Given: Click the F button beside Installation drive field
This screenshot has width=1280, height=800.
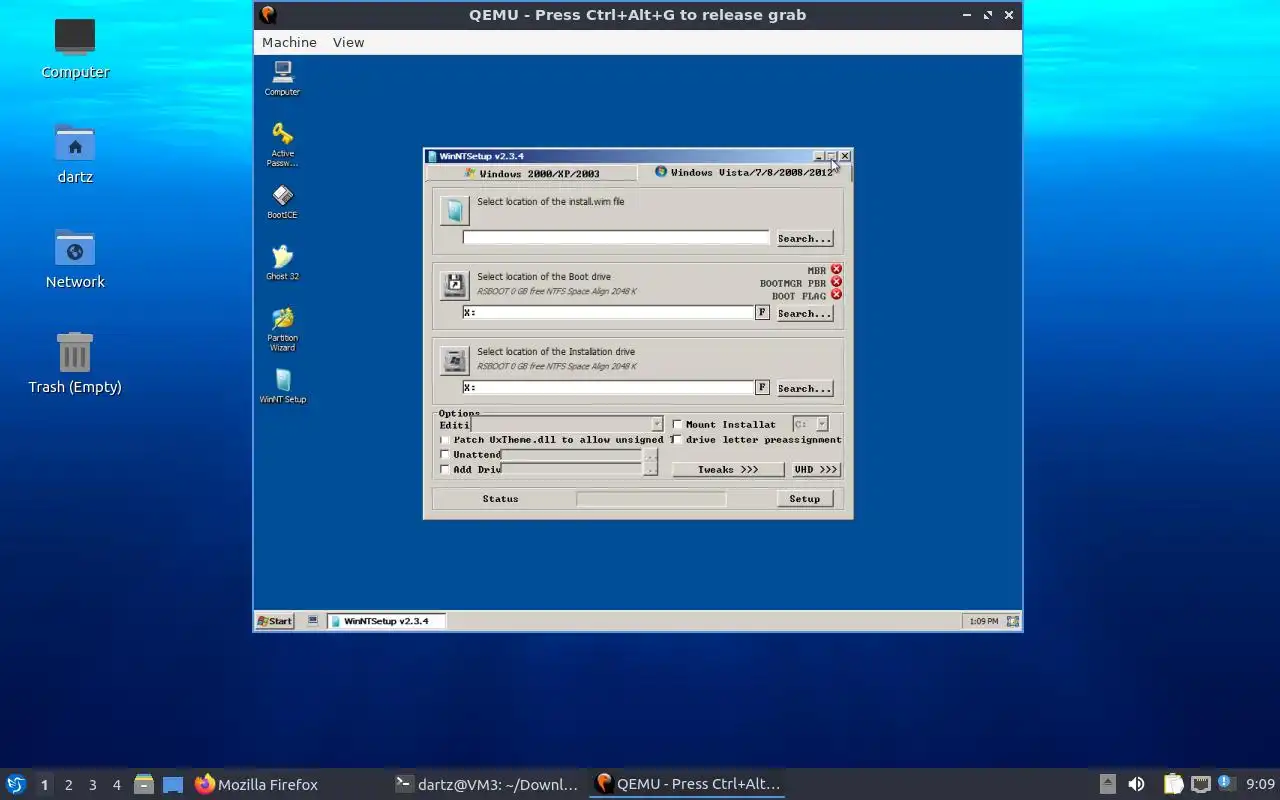Looking at the screenshot, I should click(762, 388).
